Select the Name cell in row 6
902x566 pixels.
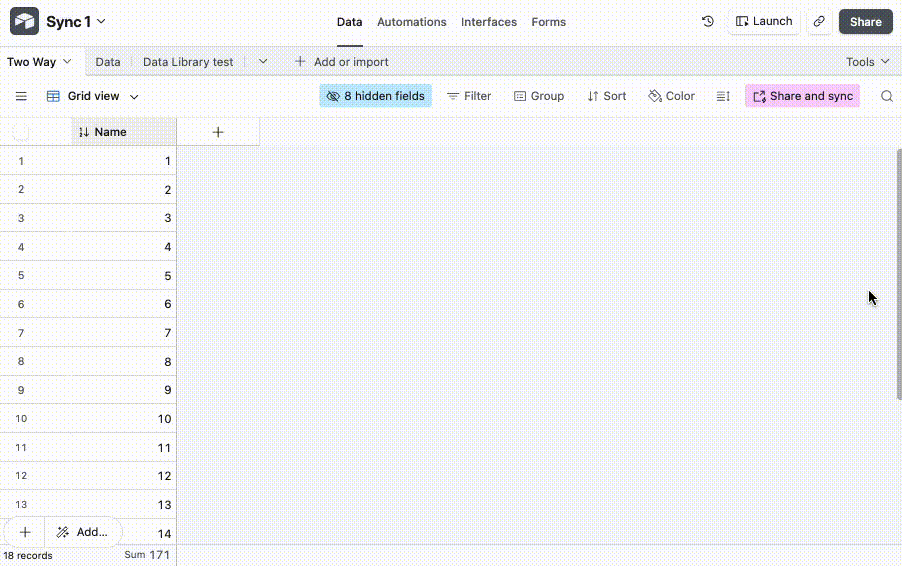click(x=124, y=304)
